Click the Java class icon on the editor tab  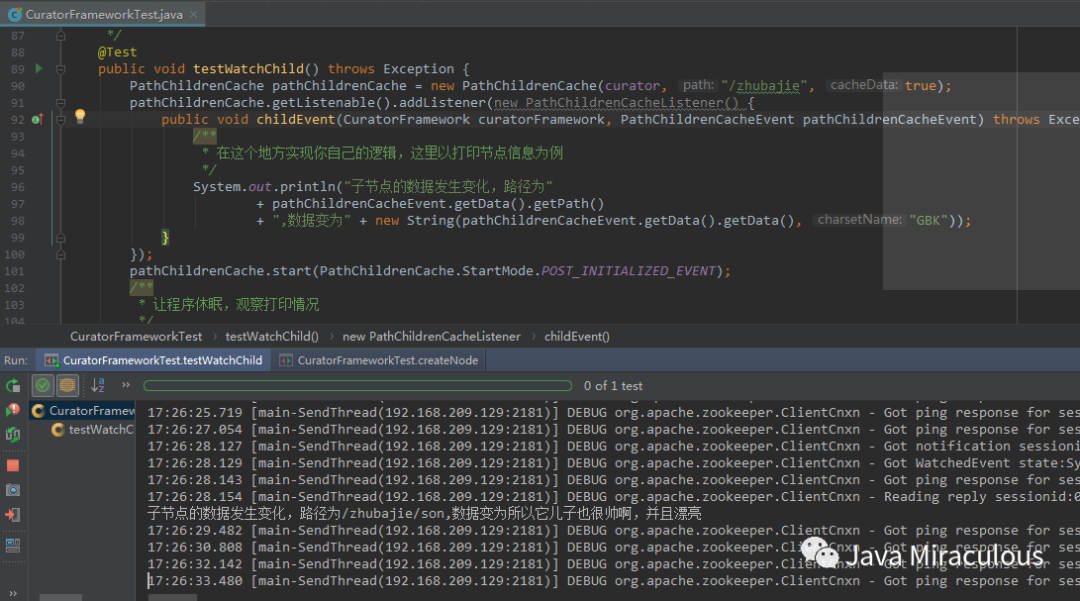[14, 14]
